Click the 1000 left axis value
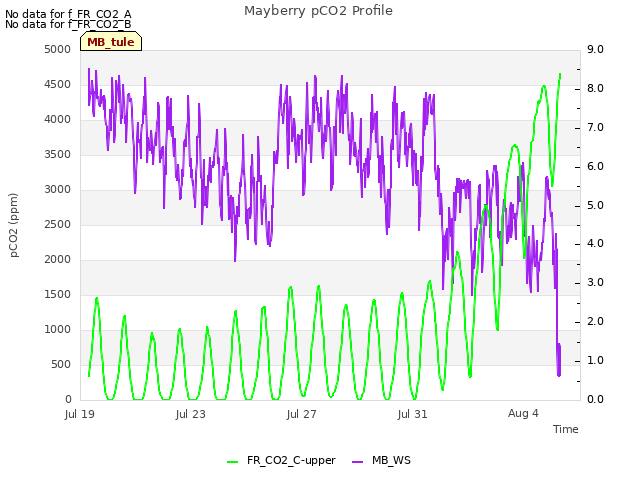This screenshot has height=480, width=640. 58,330
